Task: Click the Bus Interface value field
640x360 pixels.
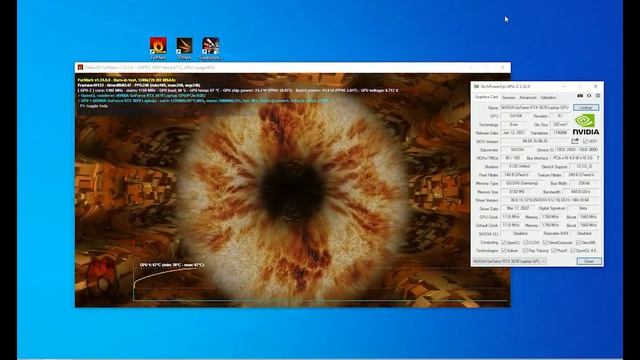Action: tap(573, 158)
